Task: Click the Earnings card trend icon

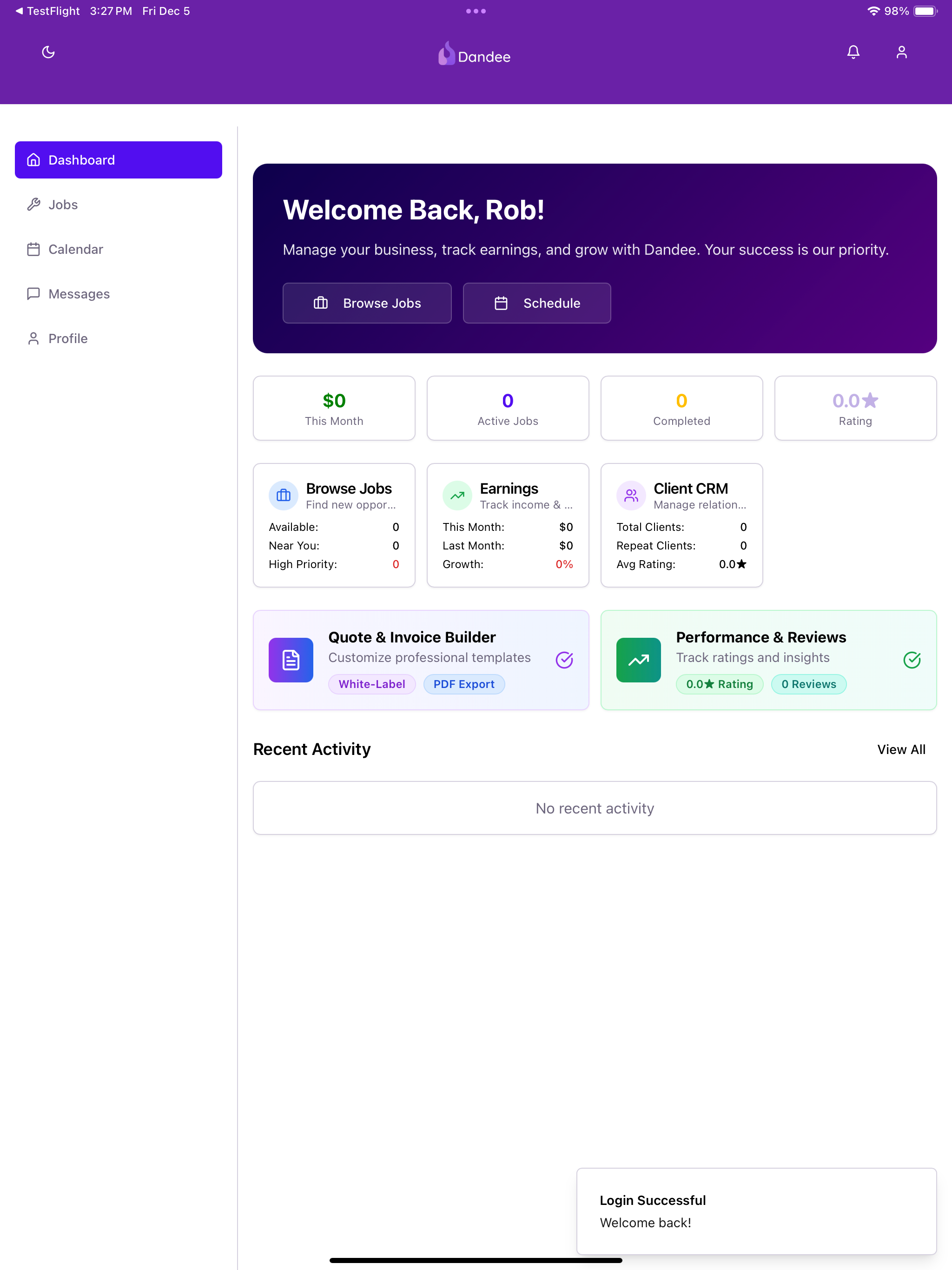Action: click(x=457, y=496)
